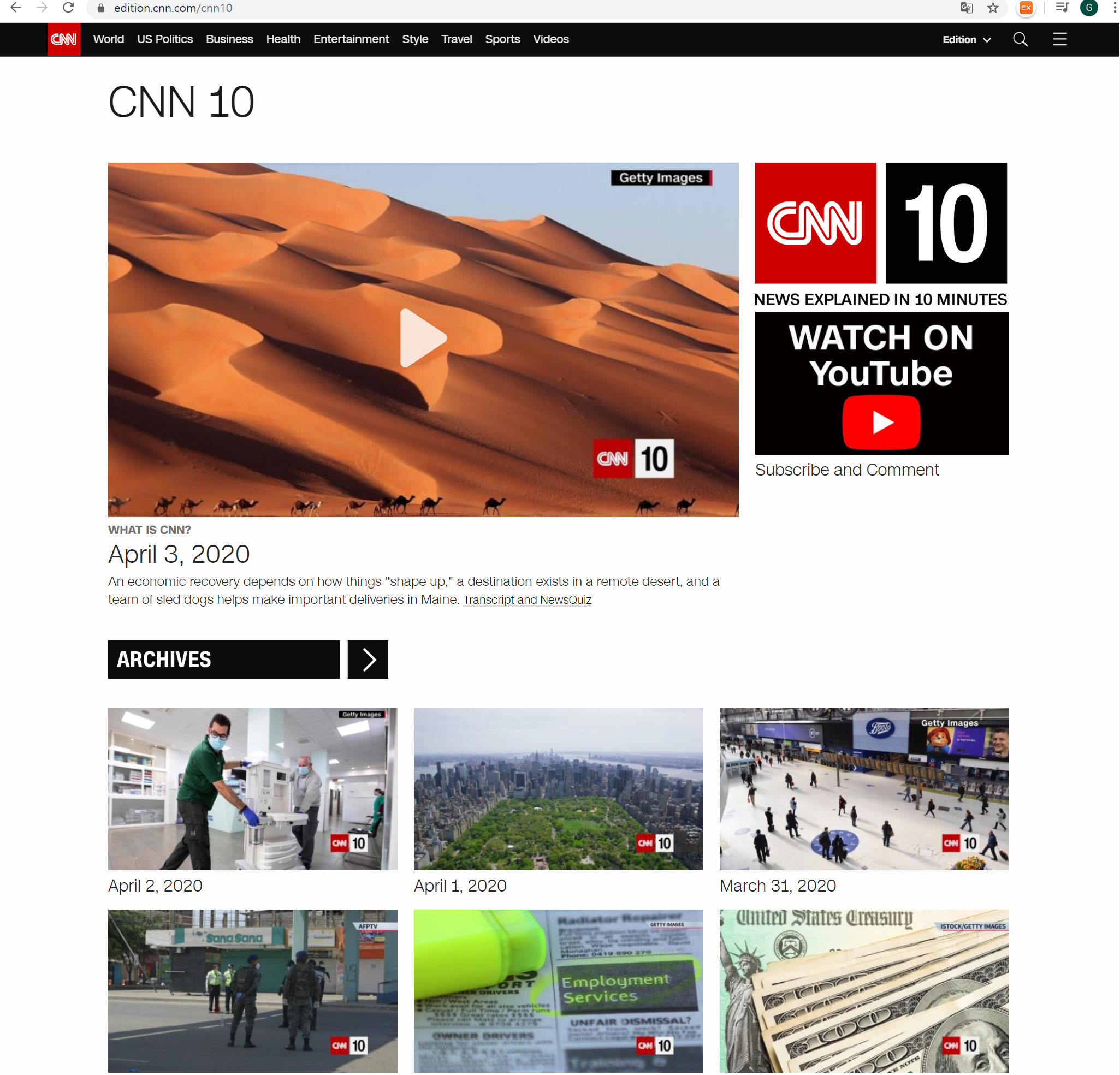Screen dimensions: 1120x1075
Task: Click the CNN 10 page title
Action: [181, 102]
